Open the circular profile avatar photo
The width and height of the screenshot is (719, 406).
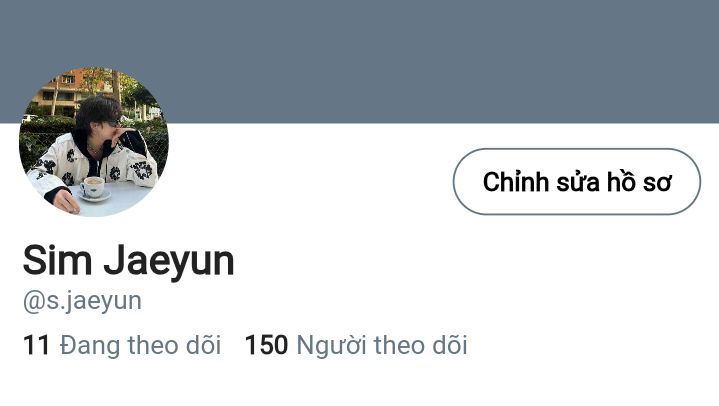[94, 142]
